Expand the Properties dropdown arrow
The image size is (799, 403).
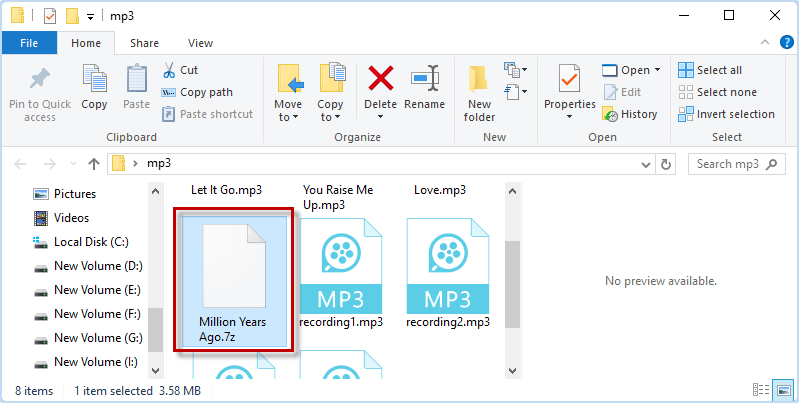[x=570, y=117]
